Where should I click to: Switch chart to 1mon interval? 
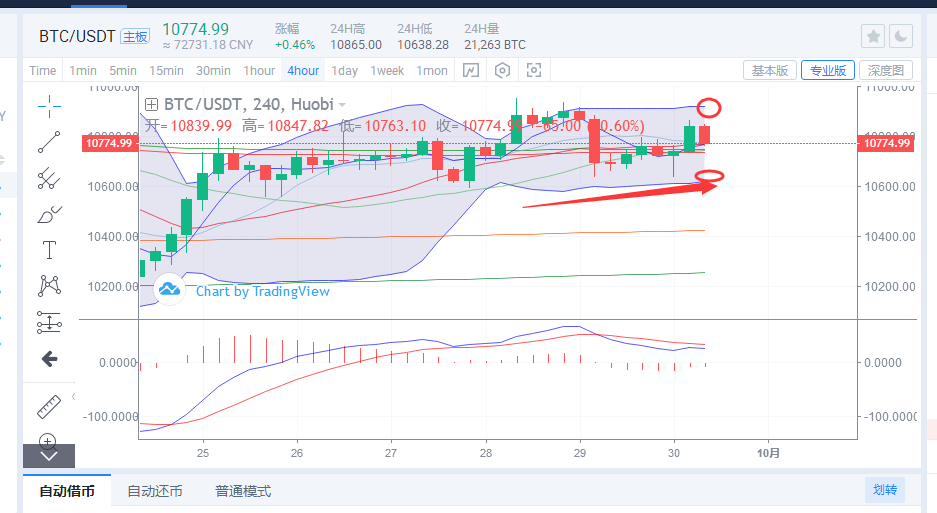pos(432,71)
